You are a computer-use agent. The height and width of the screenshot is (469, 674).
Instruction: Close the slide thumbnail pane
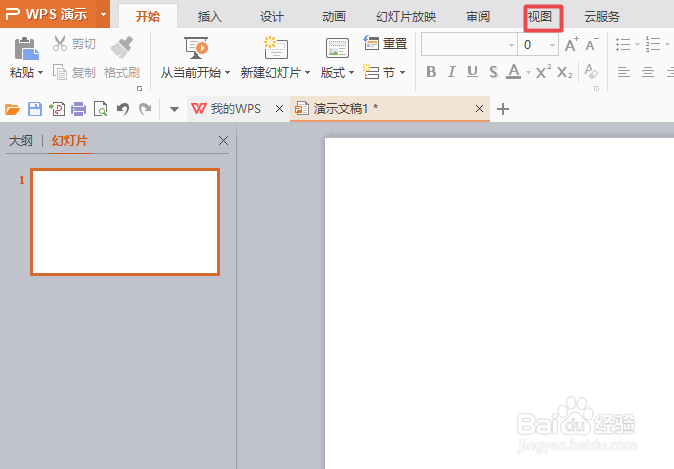[223, 141]
